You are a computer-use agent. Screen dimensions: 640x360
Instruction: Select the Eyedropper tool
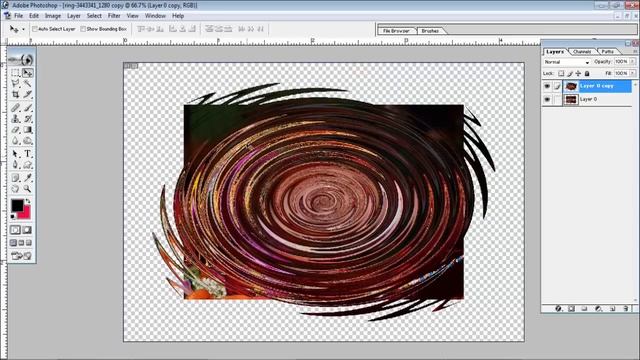click(x=27, y=178)
